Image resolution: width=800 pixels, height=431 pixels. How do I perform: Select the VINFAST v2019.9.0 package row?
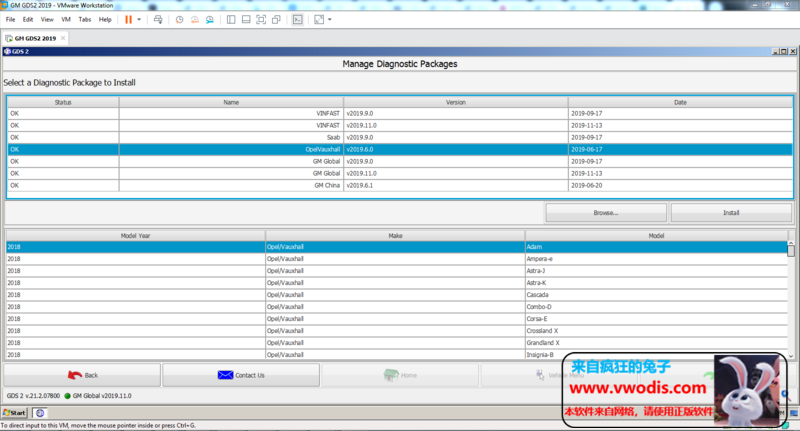point(400,113)
